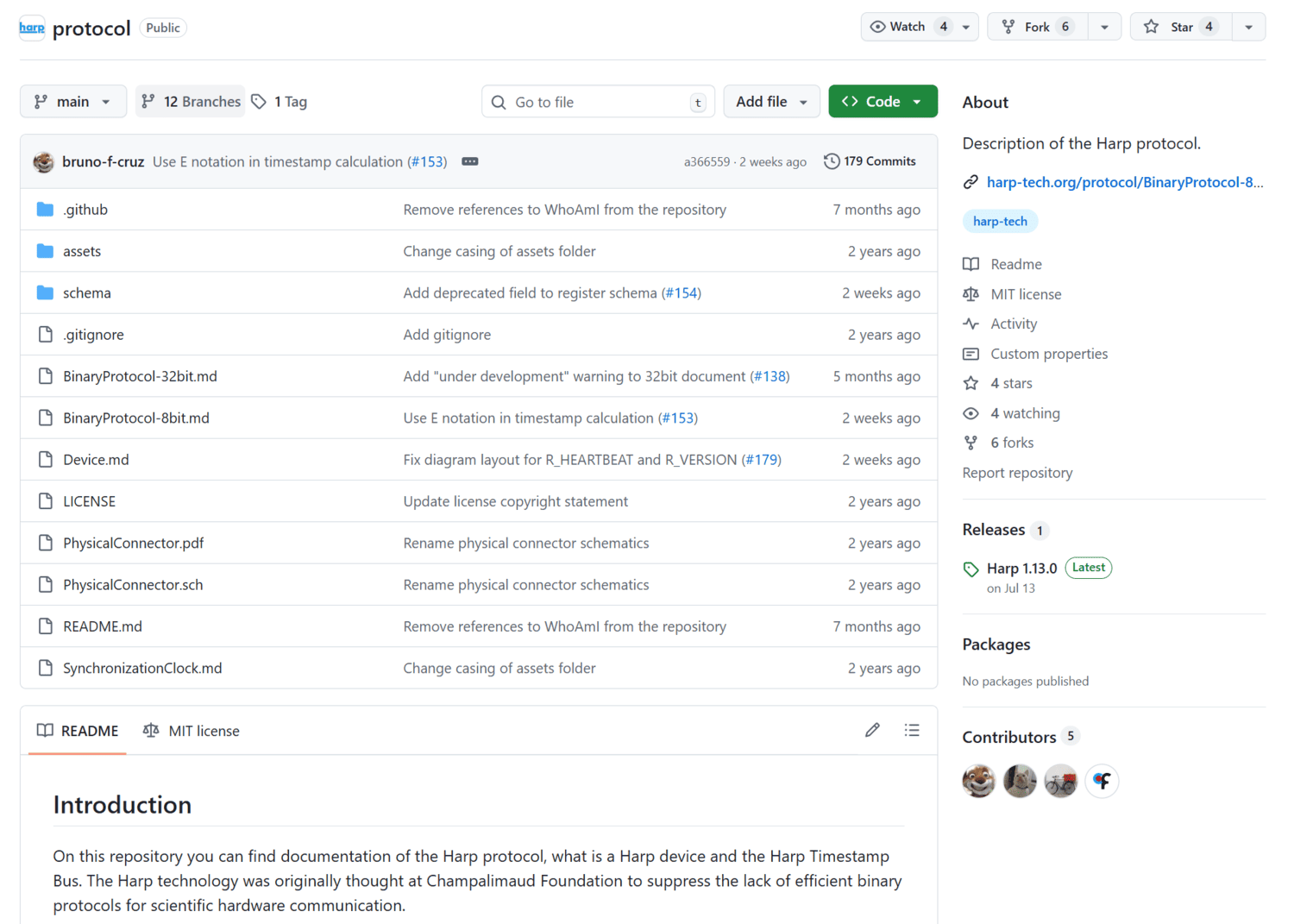1294x924 pixels.
Task: Open the Packages heading link
Action: (996, 644)
